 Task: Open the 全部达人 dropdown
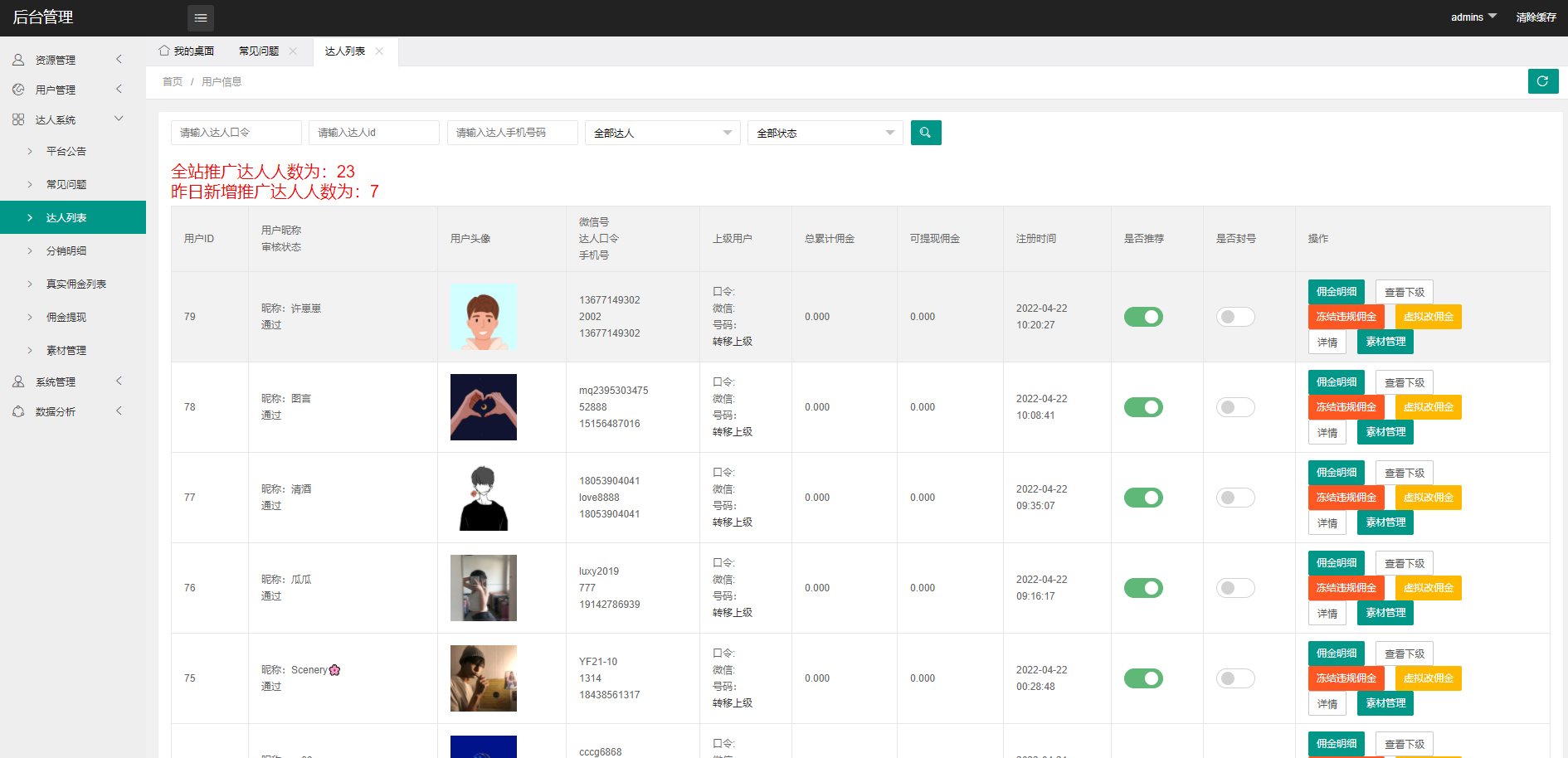point(661,133)
